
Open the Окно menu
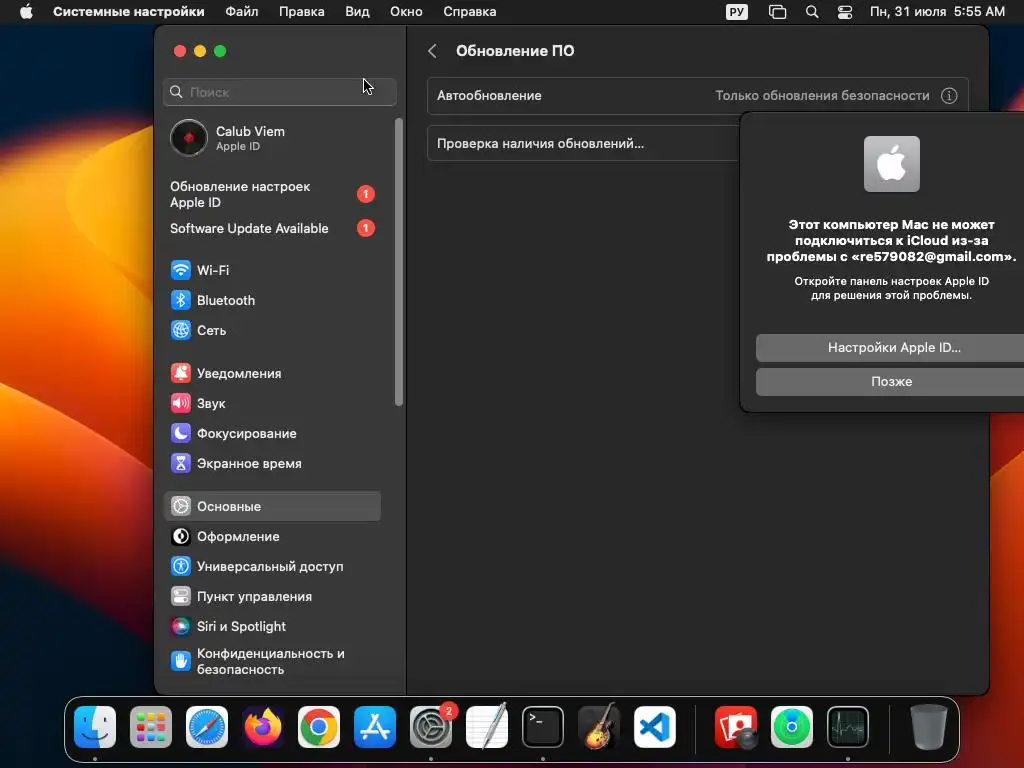pyautogui.click(x=406, y=12)
